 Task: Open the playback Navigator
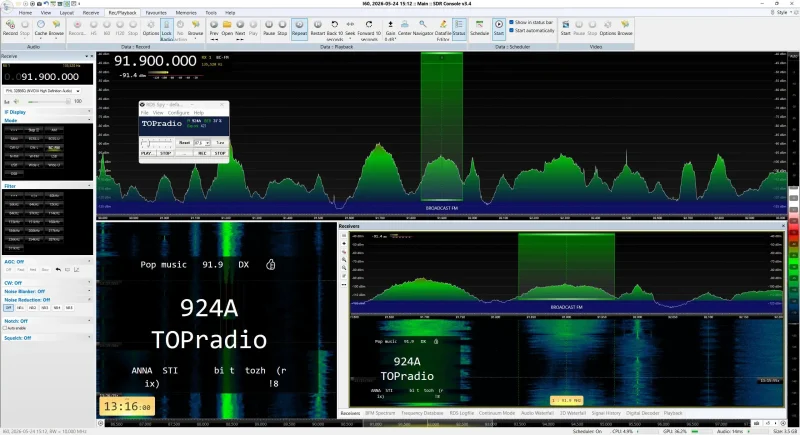click(x=423, y=28)
